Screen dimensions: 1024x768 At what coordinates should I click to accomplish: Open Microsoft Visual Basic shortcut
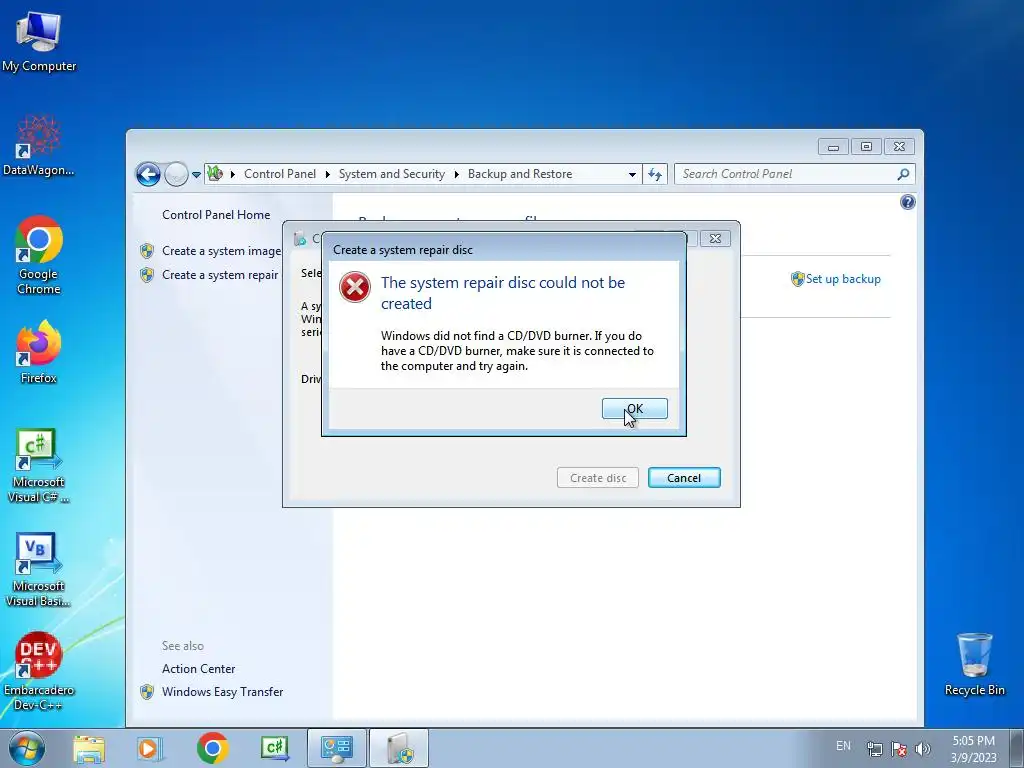click(39, 569)
